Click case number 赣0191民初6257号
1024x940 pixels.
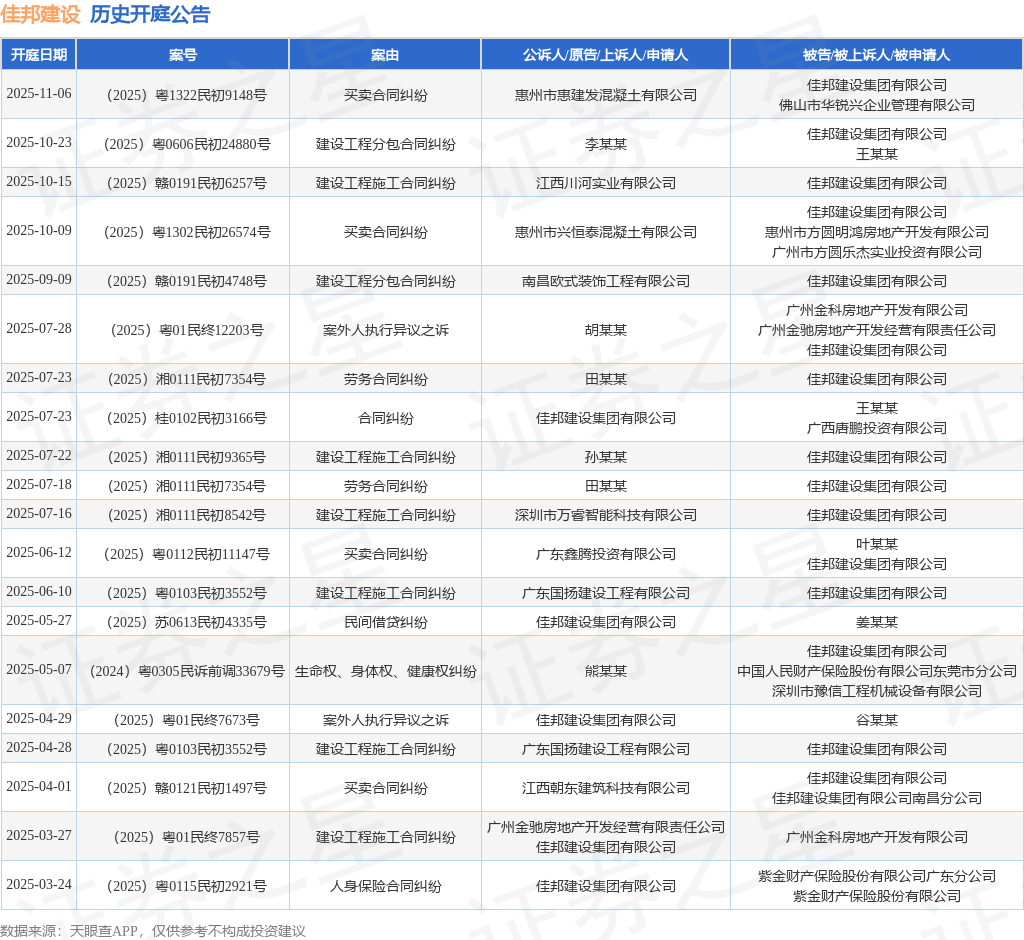(x=186, y=183)
